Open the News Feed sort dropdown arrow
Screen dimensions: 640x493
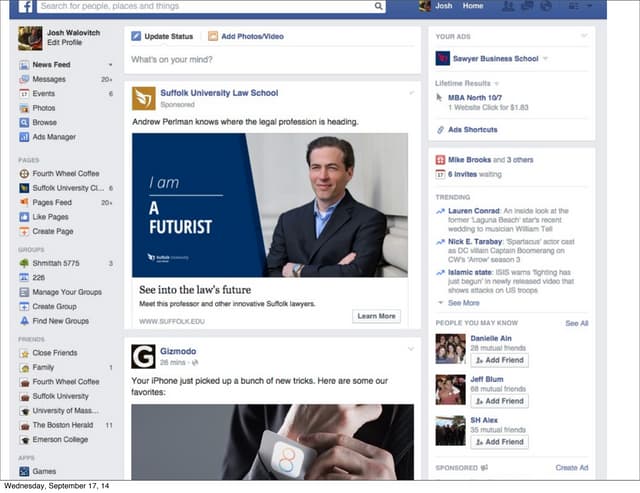[x=110, y=65]
